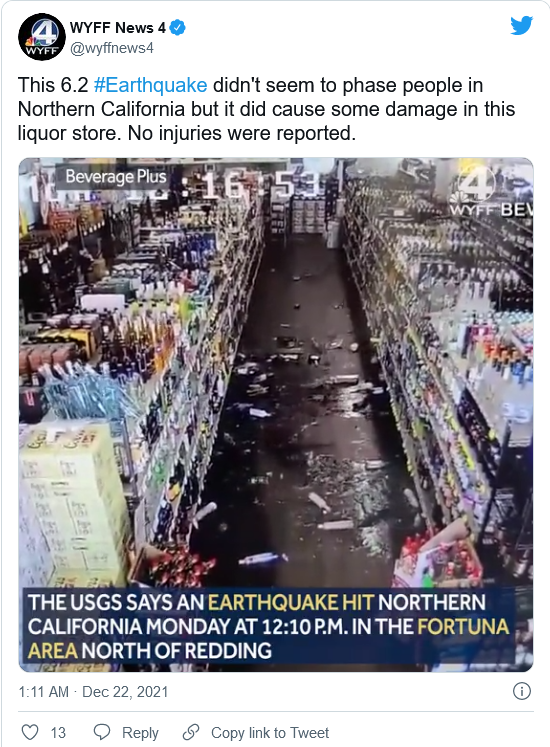Open the WYFF News 4 profile avatar
Viewport: 550px width, 747px height.
41,37
